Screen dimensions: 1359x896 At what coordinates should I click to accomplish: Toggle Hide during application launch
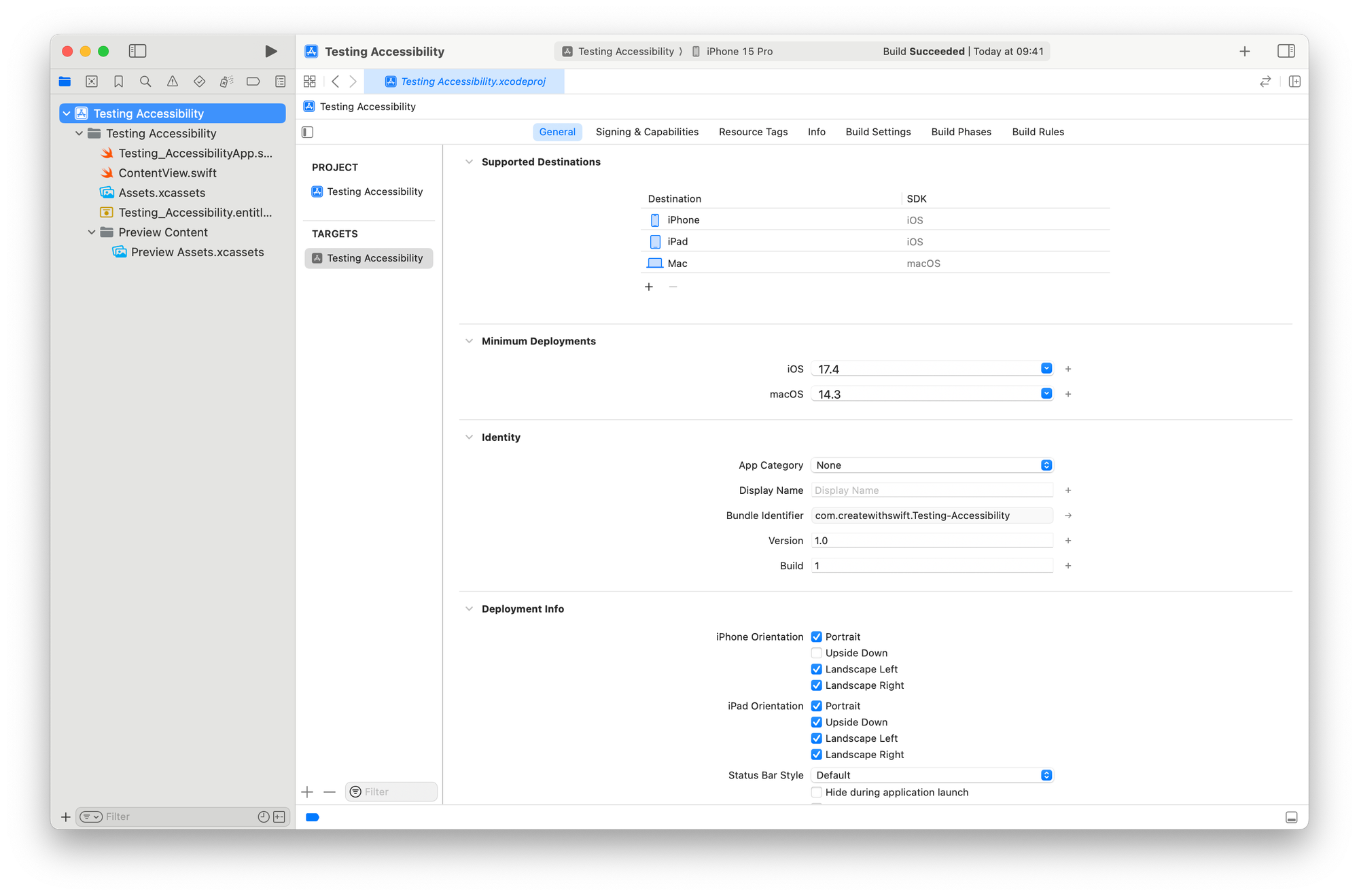pyautogui.click(x=817, y=792)
